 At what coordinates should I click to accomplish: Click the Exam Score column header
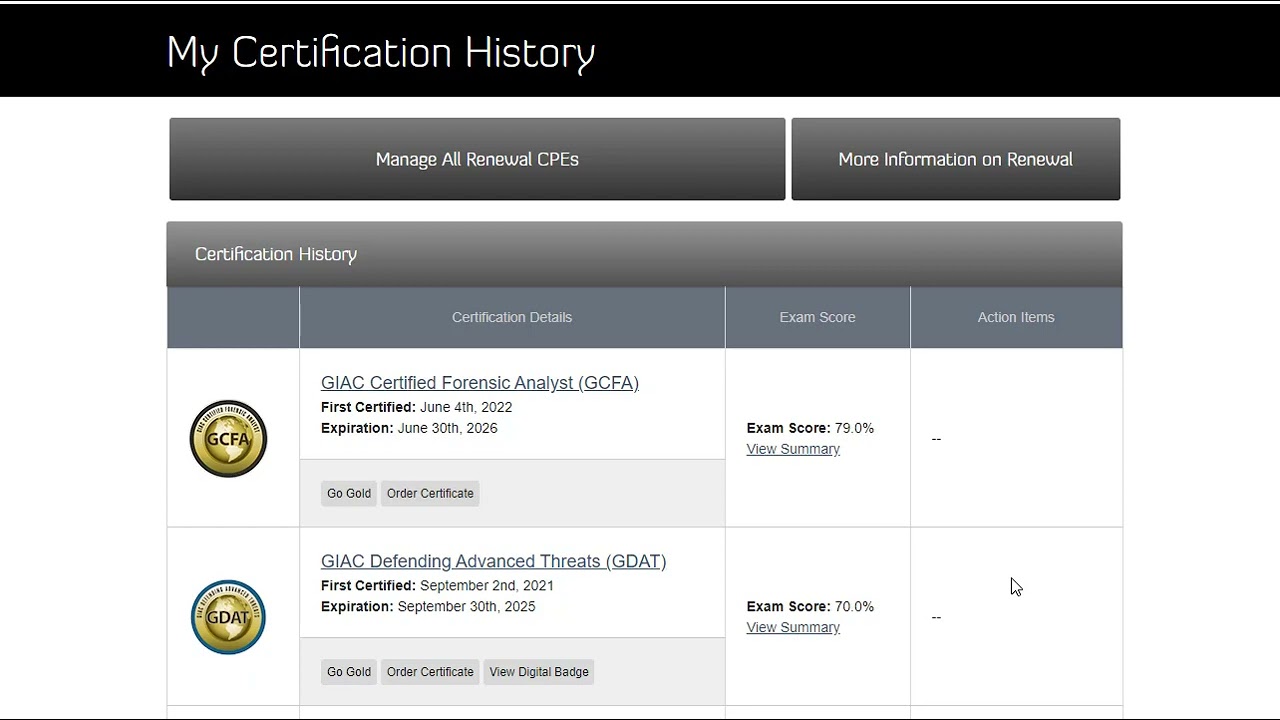pyautogui.click(x=818, y=317)
